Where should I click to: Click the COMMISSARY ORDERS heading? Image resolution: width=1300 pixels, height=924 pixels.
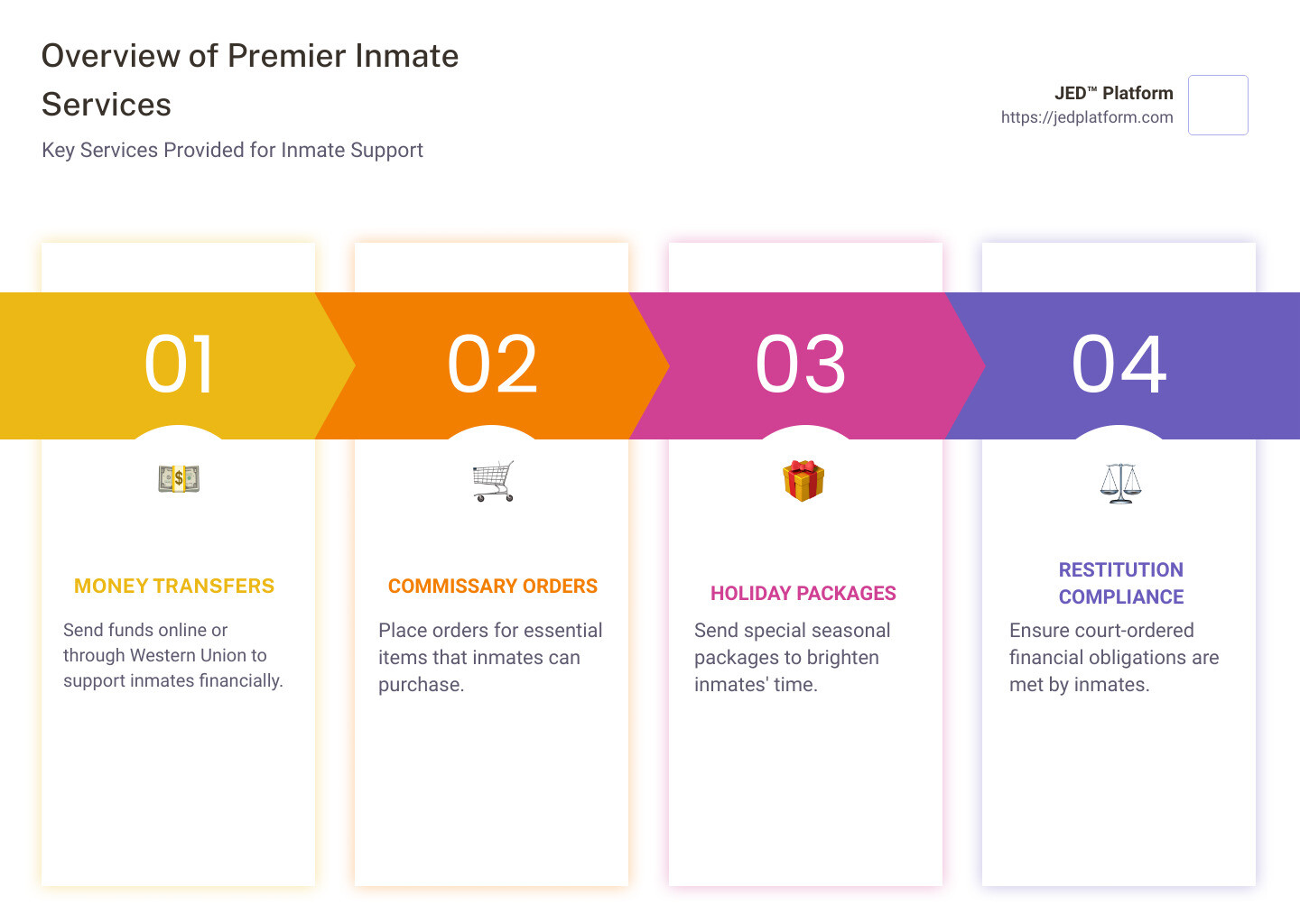point(493,587)
